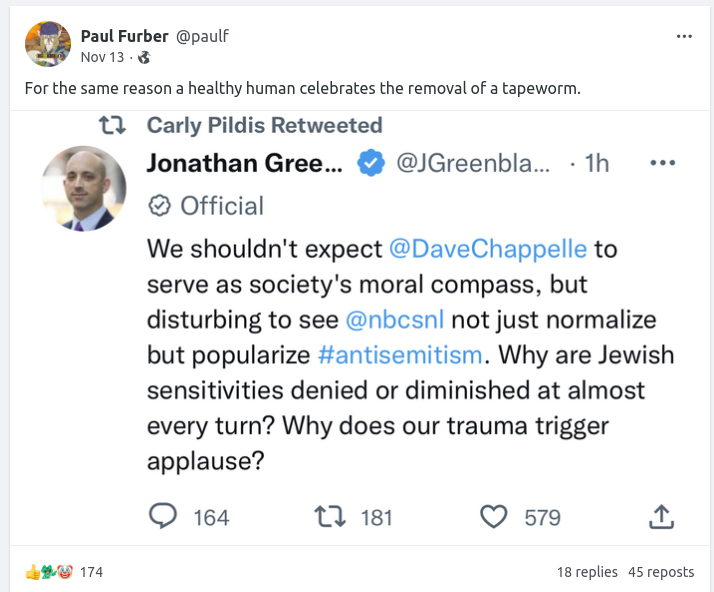Open post options three-dot menu
This screenshot has height=592, width=714.
tap(684, 36)
